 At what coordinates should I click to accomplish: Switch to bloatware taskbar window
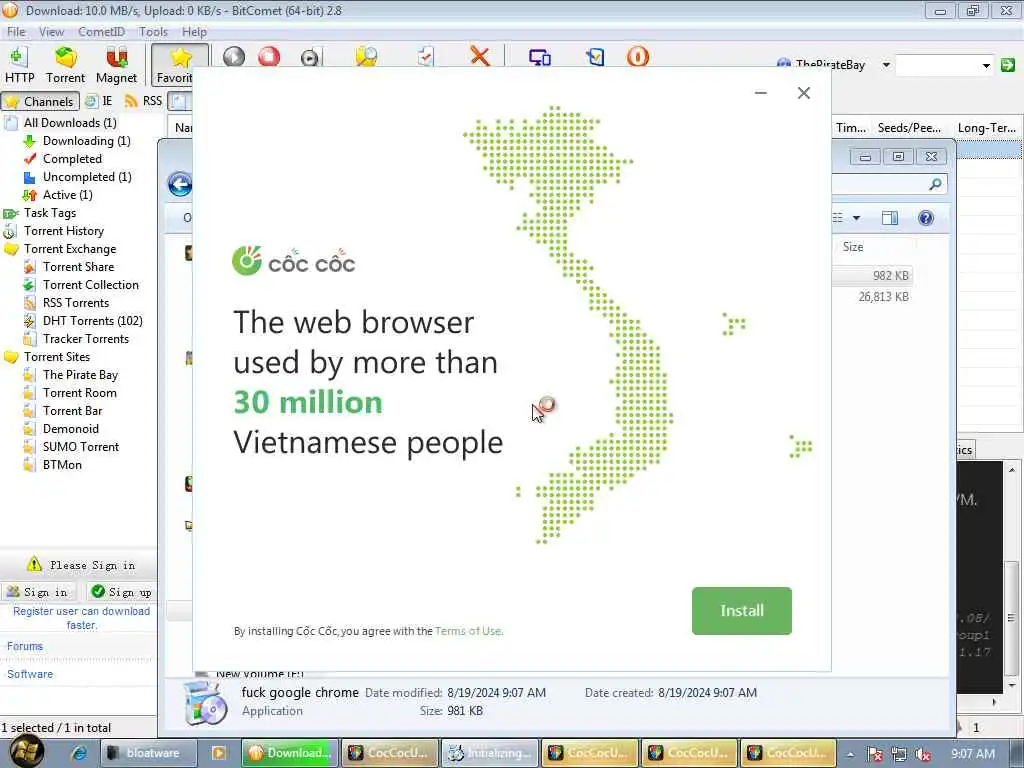[x=149, y=753]
